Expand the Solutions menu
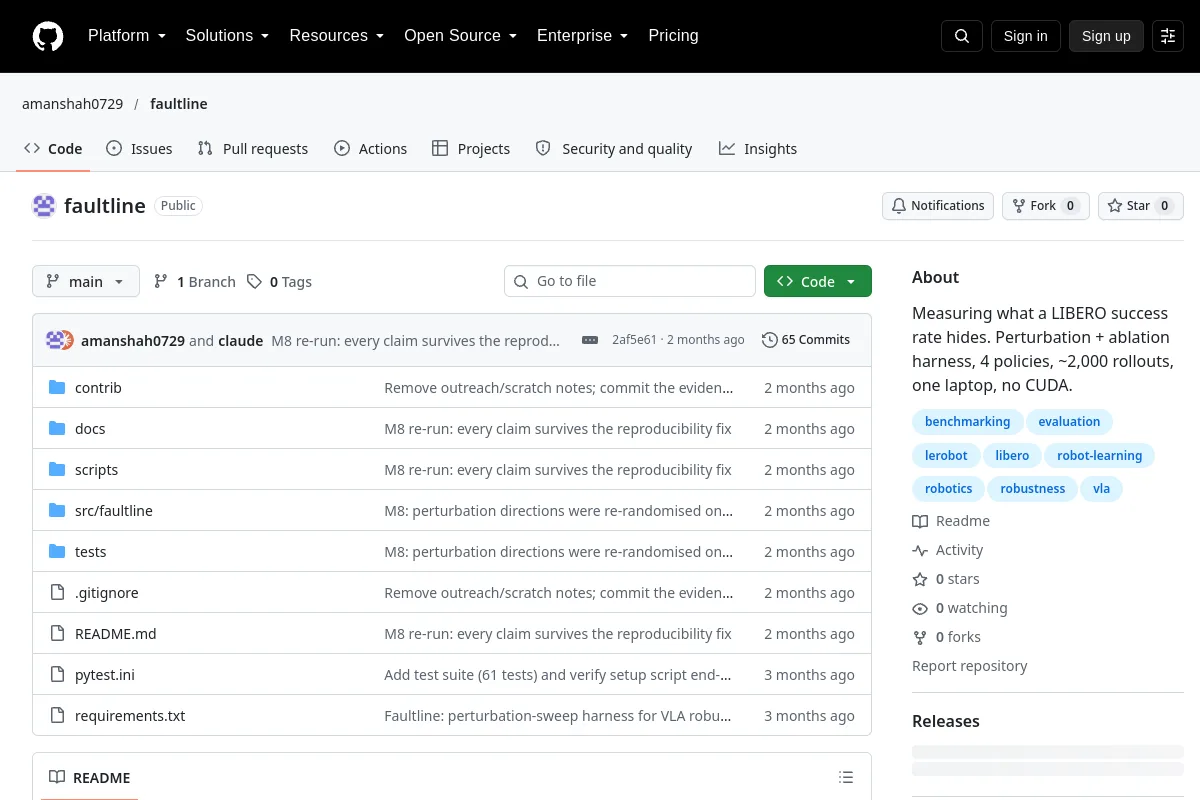 point(228,36)
